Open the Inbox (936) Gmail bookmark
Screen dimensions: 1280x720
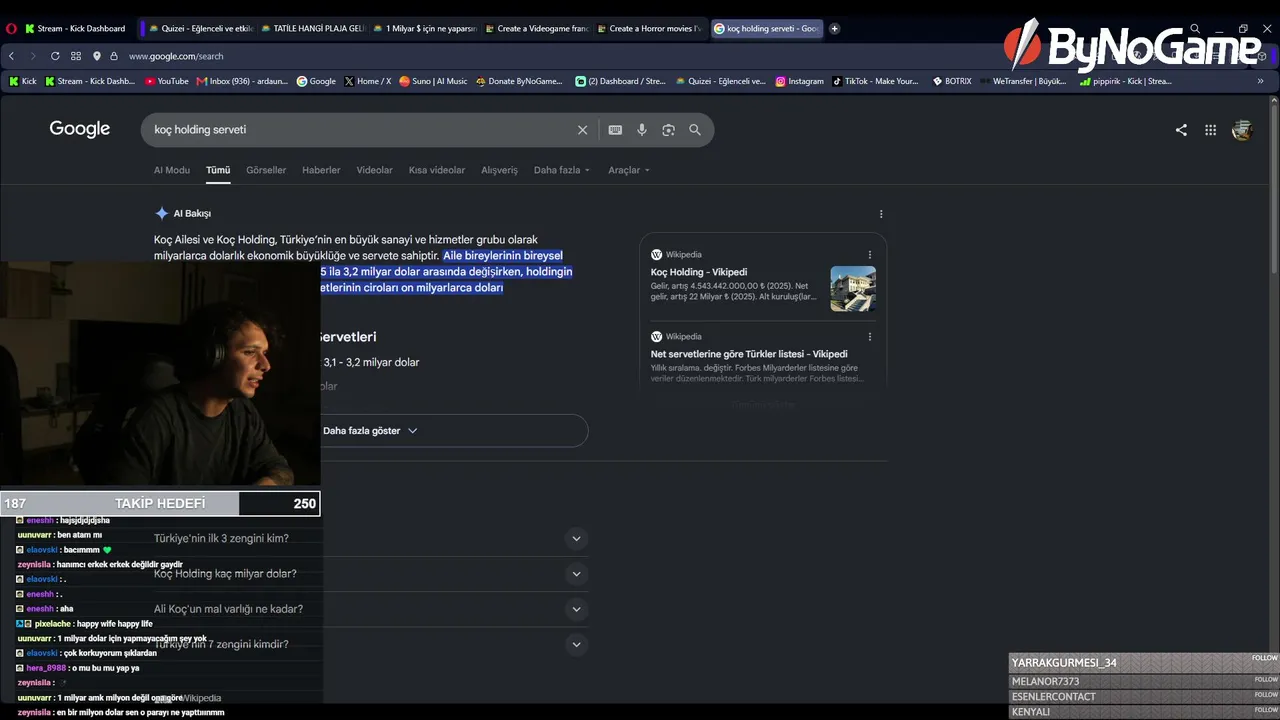(x=243, y=81)
